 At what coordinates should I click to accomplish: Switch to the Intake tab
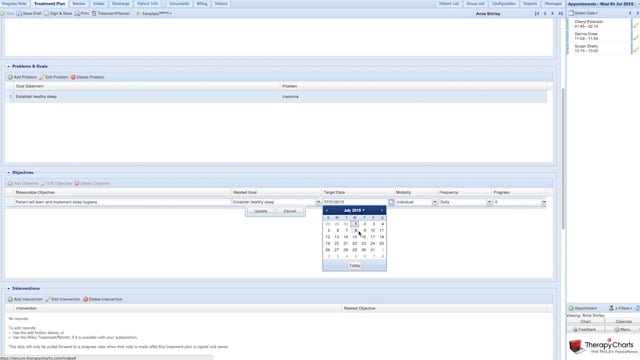(99, 4)
